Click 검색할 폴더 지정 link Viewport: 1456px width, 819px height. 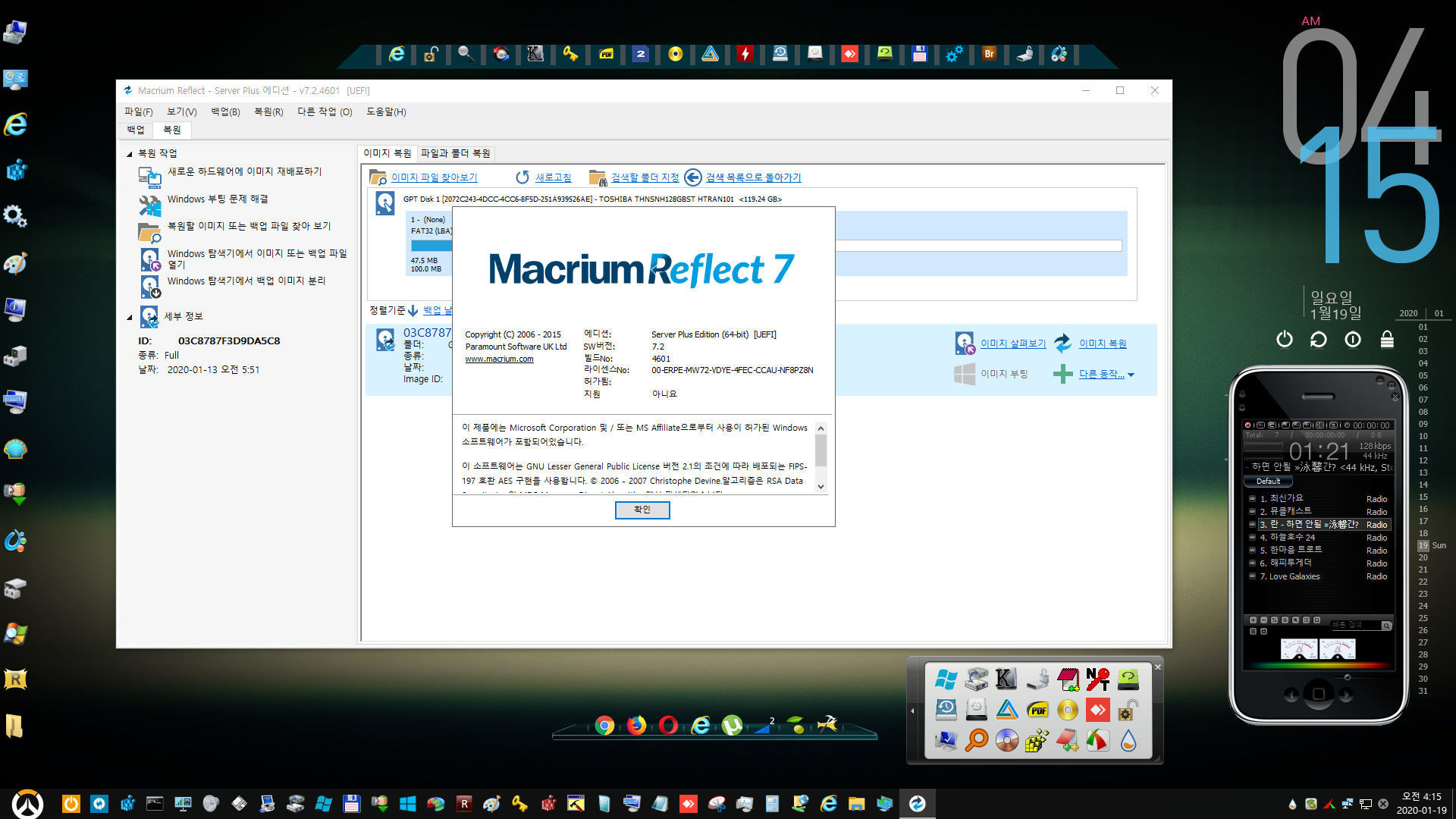click(645, 177)
